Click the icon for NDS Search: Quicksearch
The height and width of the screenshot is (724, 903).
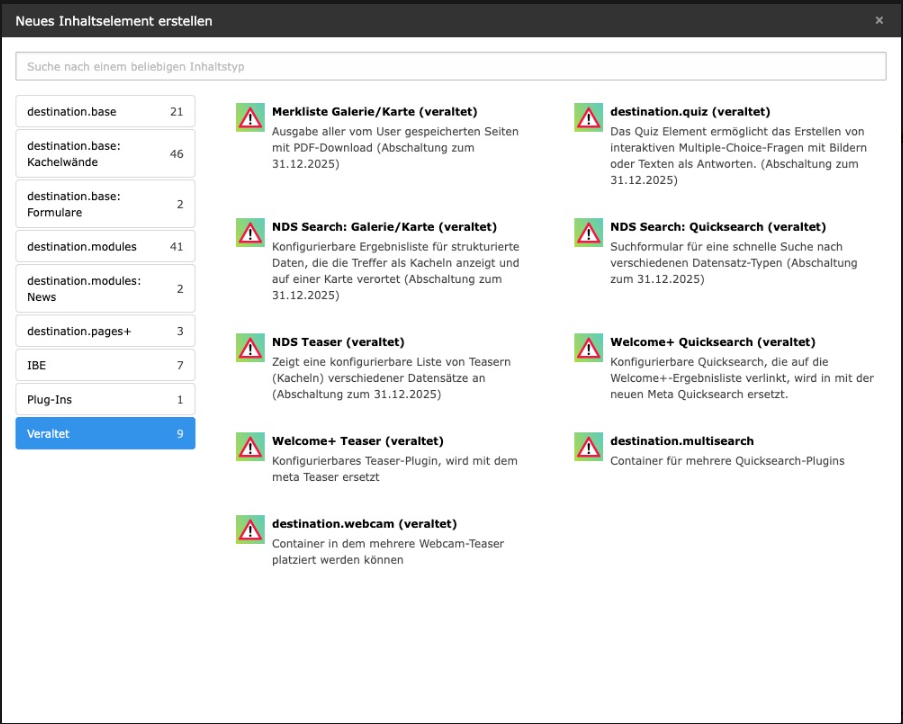point(588,232)
